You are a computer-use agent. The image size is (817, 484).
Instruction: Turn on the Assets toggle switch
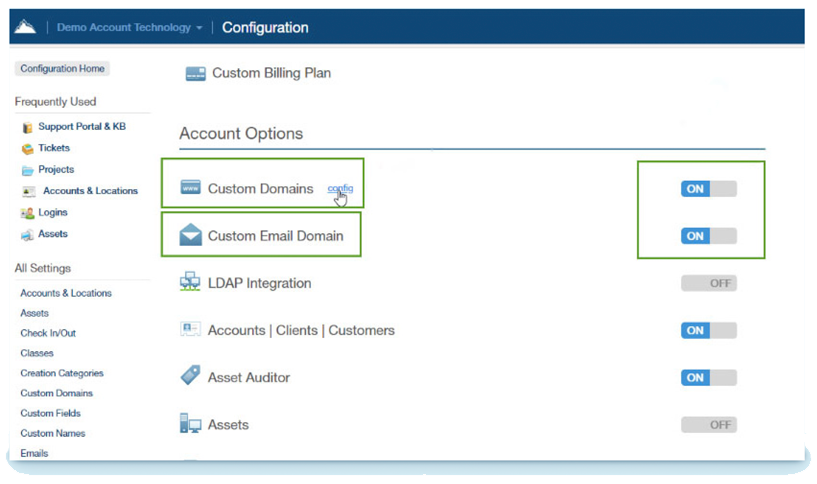[708, 424]
